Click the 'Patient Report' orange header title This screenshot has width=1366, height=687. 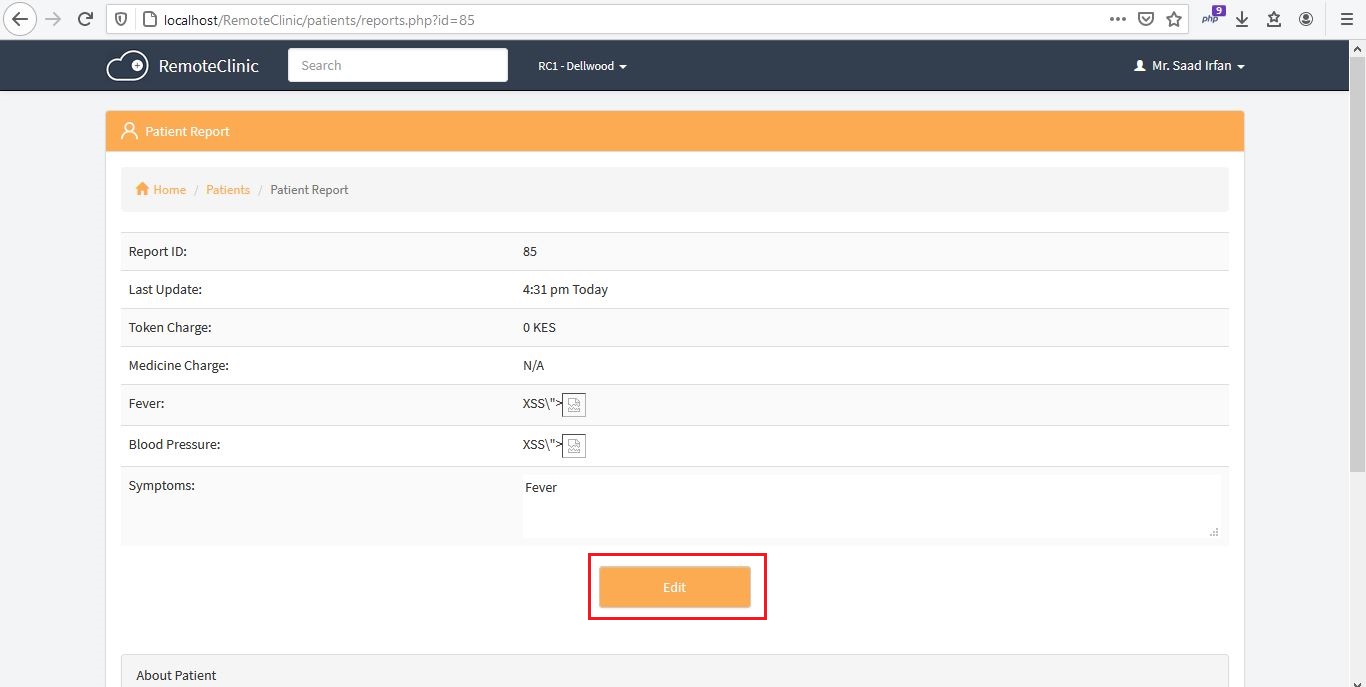click(187, 131)
